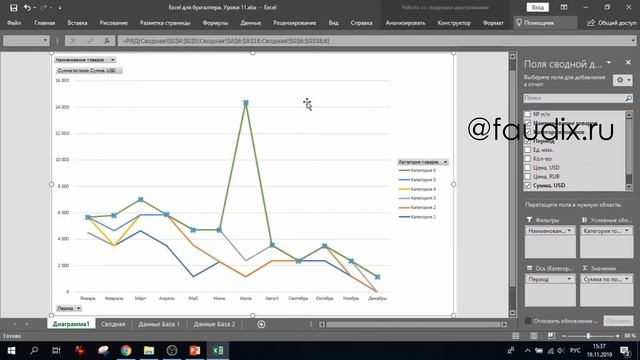Open the Файл menu

14,23
